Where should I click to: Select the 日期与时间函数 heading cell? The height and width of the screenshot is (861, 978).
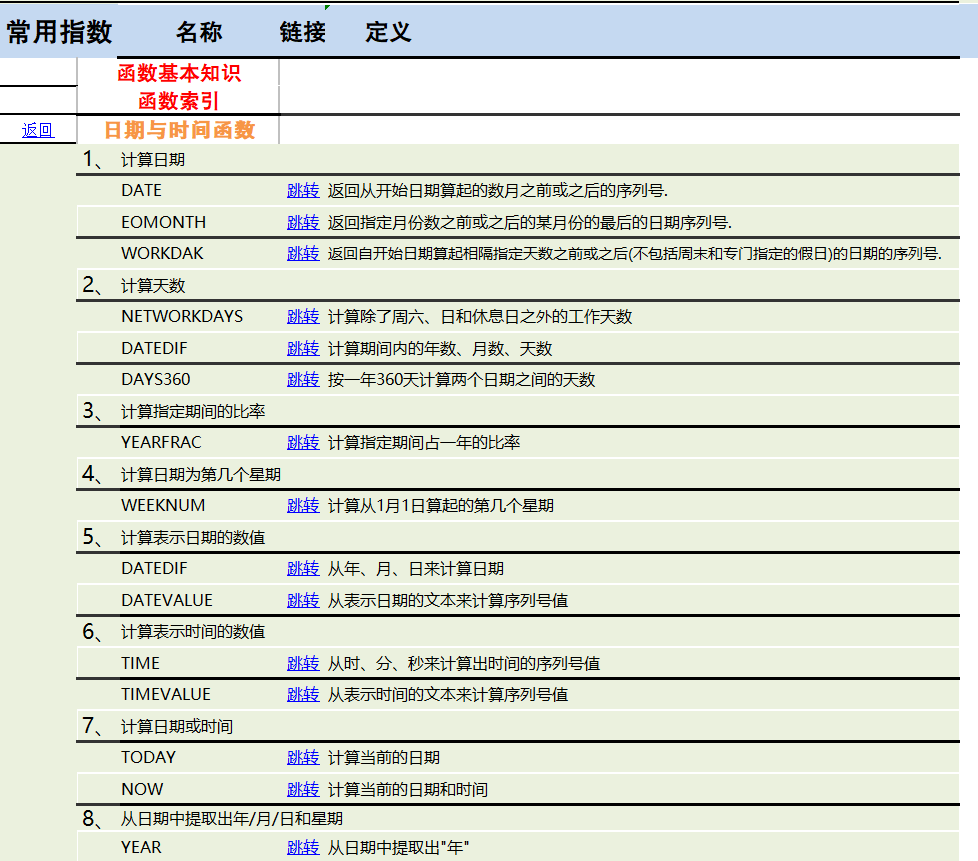179,130
